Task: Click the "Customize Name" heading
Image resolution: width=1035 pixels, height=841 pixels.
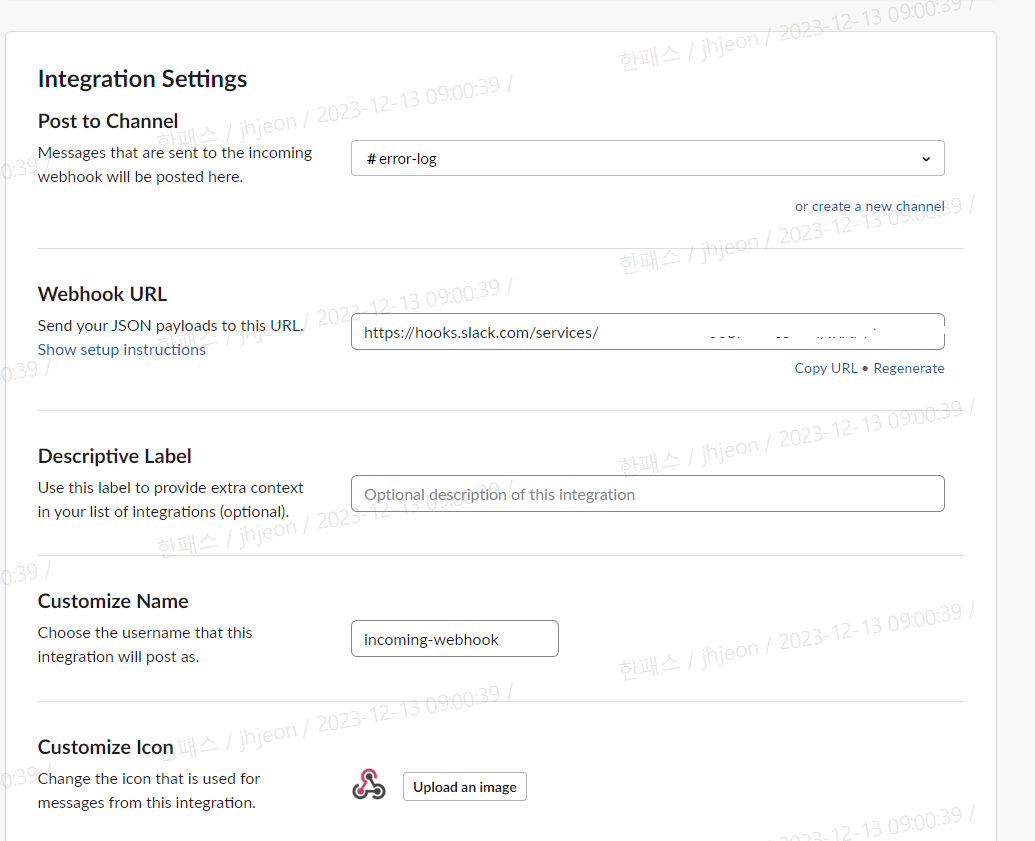Action: pos(113,601)
